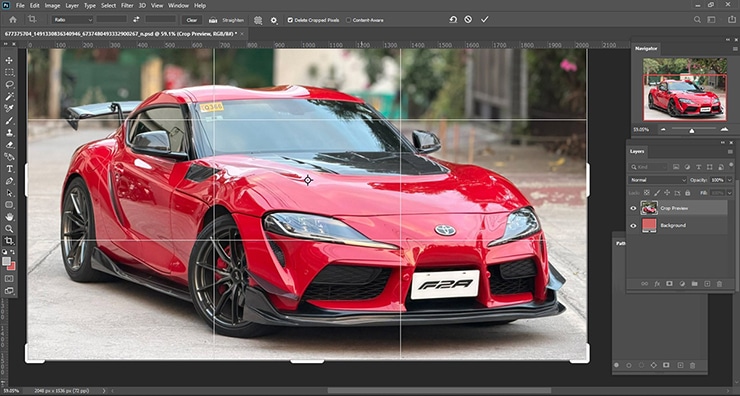This screenshot has width=740, height=396.
Task: Select the Horizontal Type tool
Action: click(9, 169)
